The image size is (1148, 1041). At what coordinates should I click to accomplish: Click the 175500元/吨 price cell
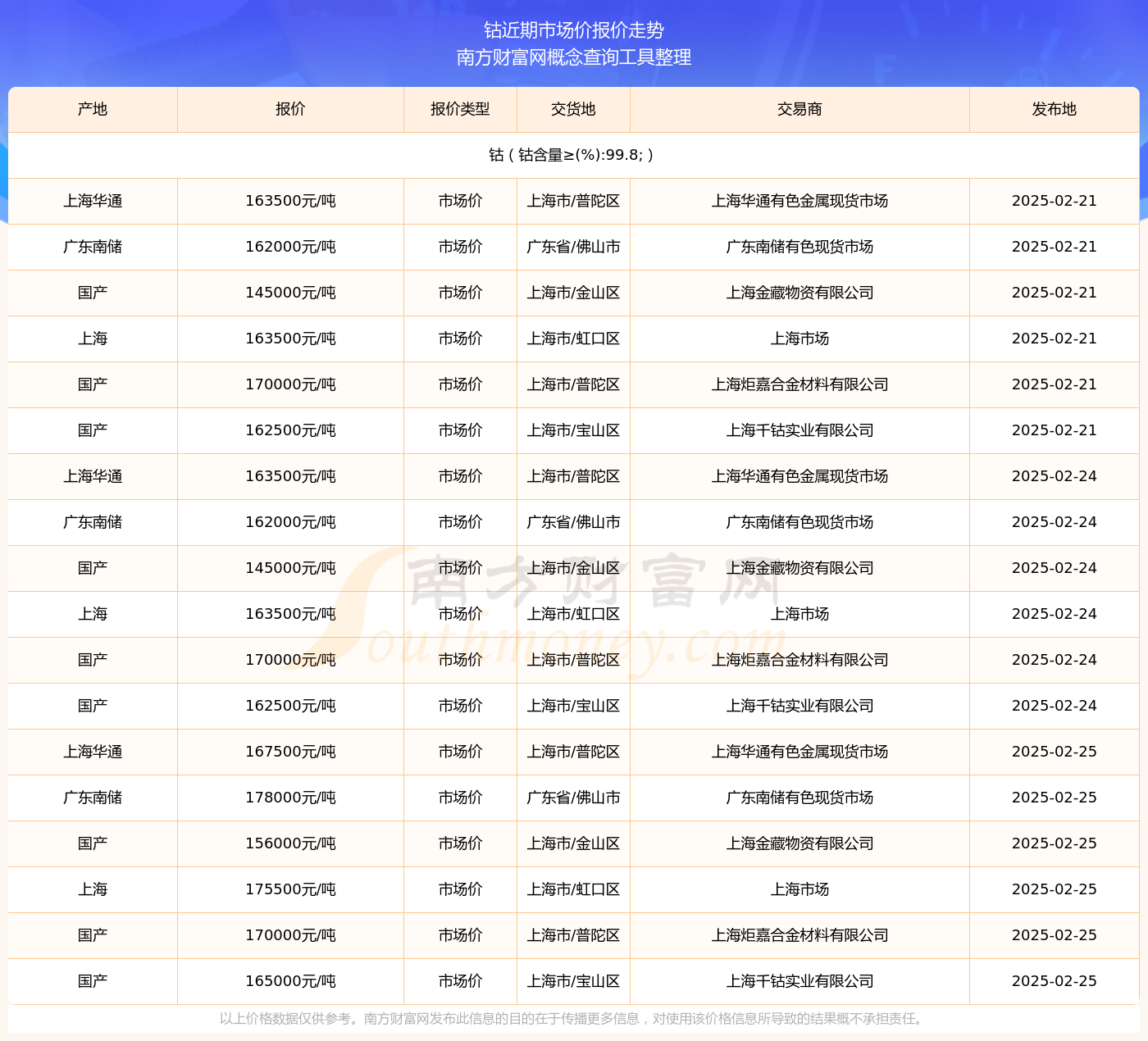290,889
